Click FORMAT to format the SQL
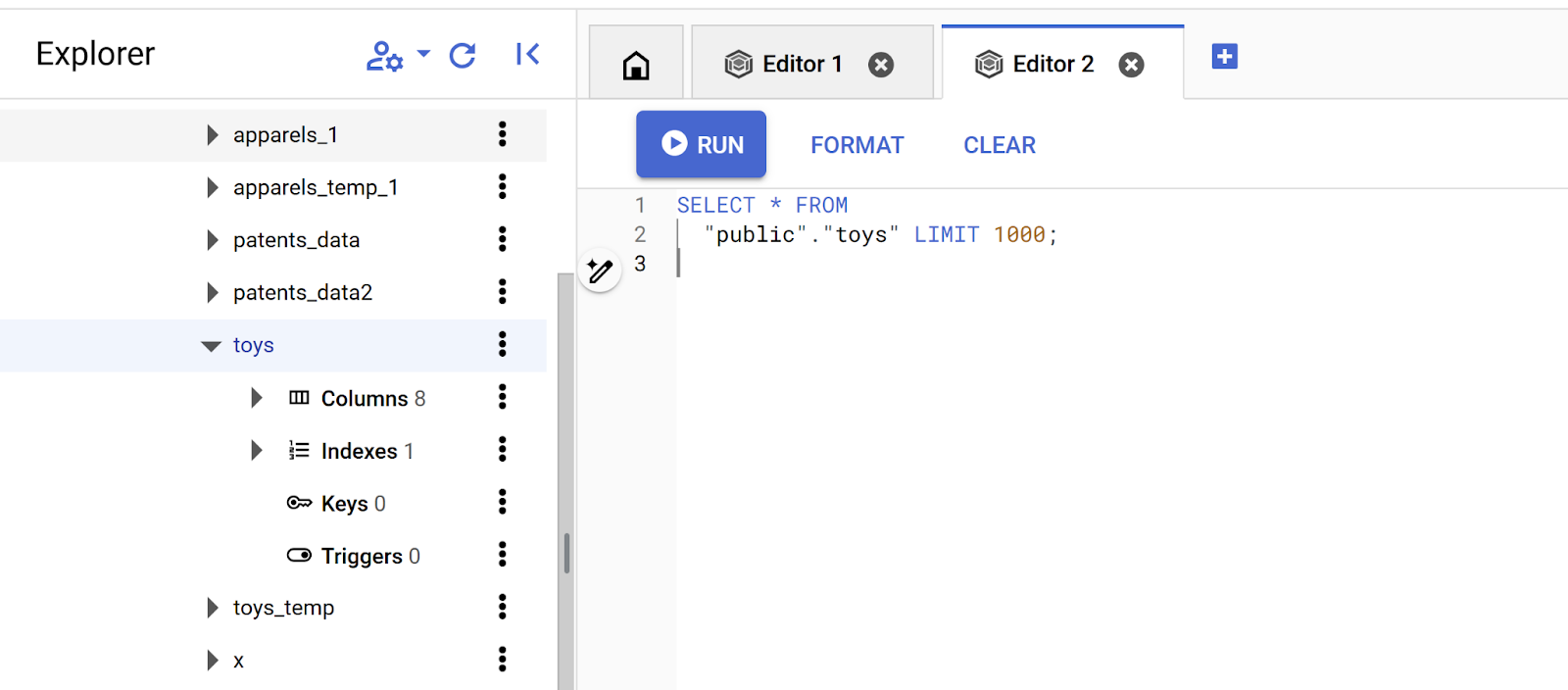 (x=857, y=145)
